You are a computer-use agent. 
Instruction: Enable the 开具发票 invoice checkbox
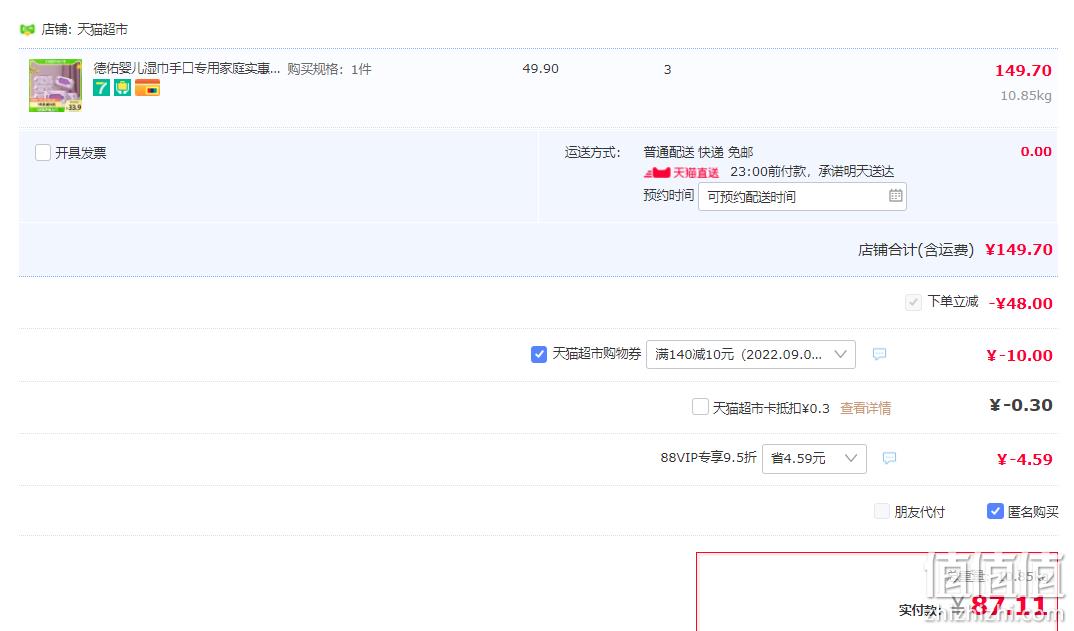(x=42, y=152)
